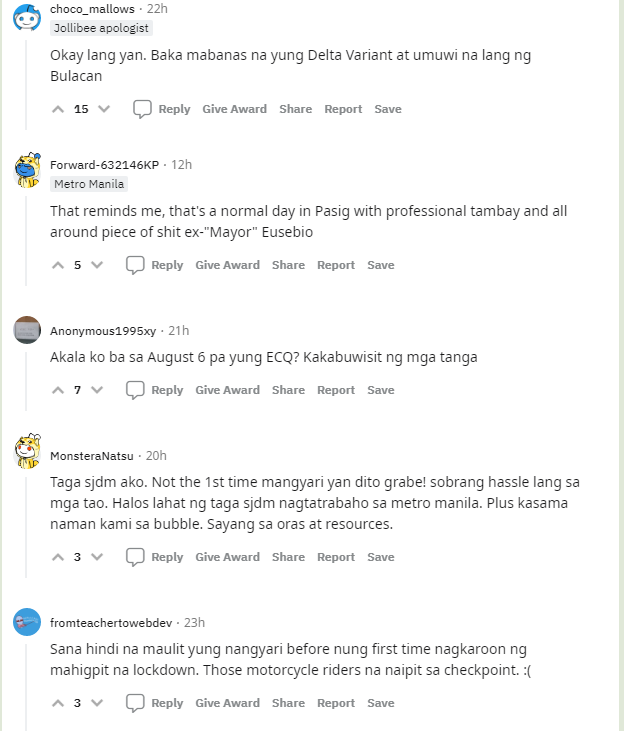Collapse Forward-632146KP's comment thread line
Image resolution: width=624 pixels, height=731 pixels.
click(x=27, y=232)
